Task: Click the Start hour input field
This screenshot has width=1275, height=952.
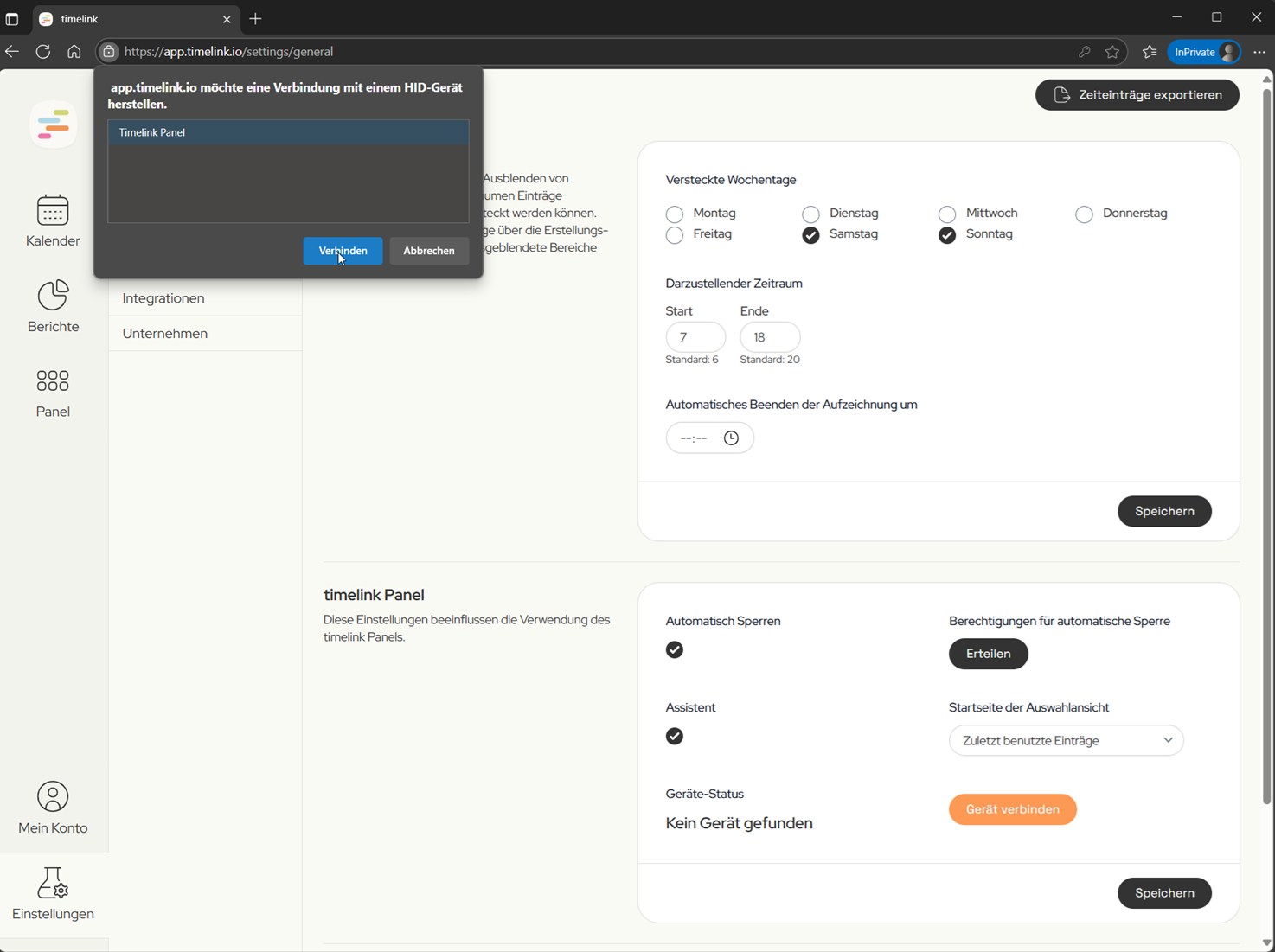Action: click(x=695, y=337)
